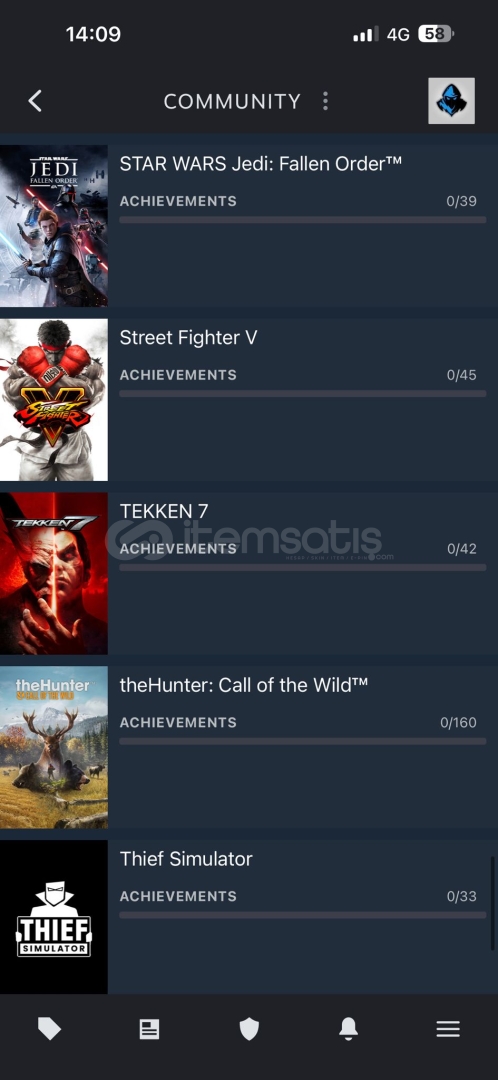
Task: Click STAR WARS Jedi ACHIEVEMENTS label
Action: (178, 201)
